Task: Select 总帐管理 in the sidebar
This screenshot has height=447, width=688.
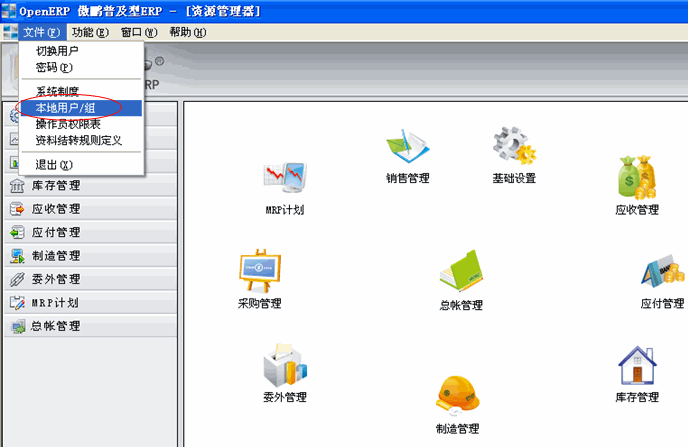Action: (91, 326)
